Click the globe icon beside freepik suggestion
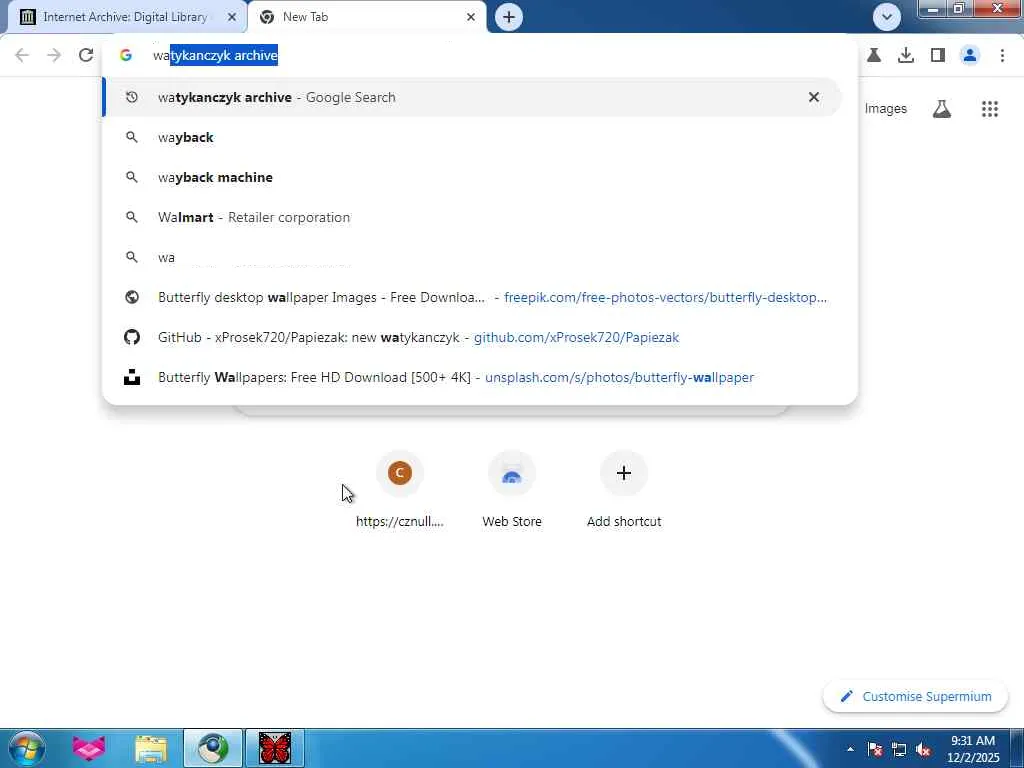Viewport: 1024px width, 768px height. point(132,297)
